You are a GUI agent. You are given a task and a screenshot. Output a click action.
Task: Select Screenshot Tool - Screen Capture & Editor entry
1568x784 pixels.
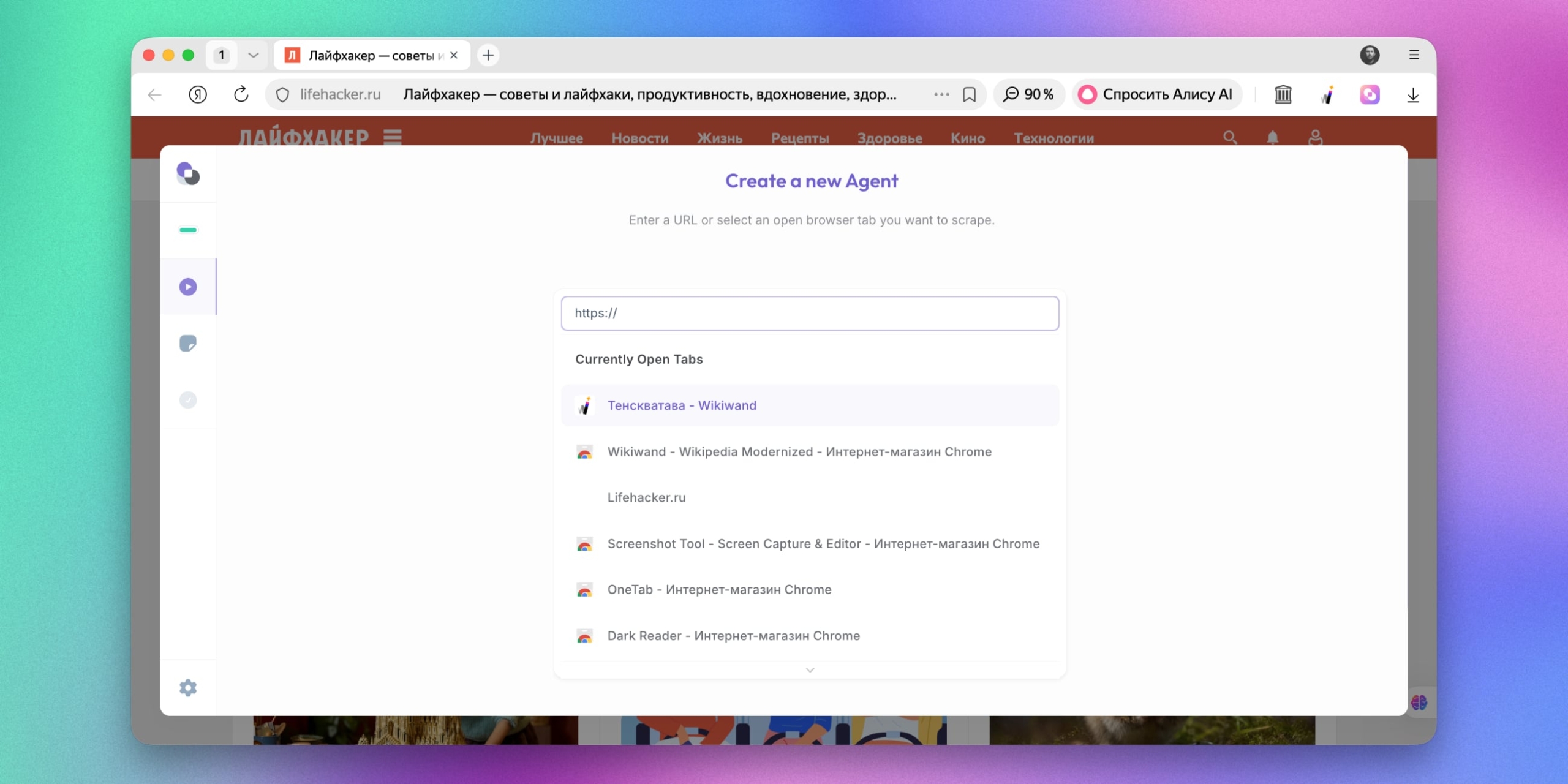810,543
